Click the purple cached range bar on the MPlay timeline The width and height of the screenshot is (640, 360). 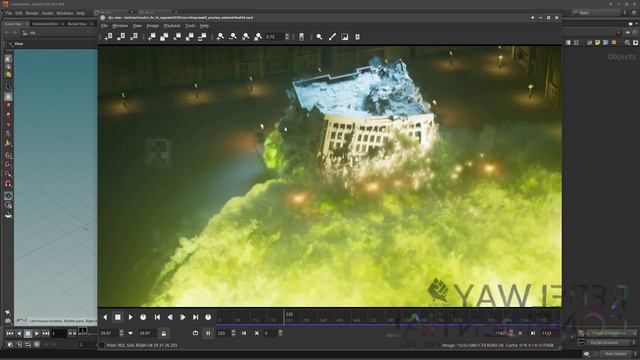click(388, 325)
